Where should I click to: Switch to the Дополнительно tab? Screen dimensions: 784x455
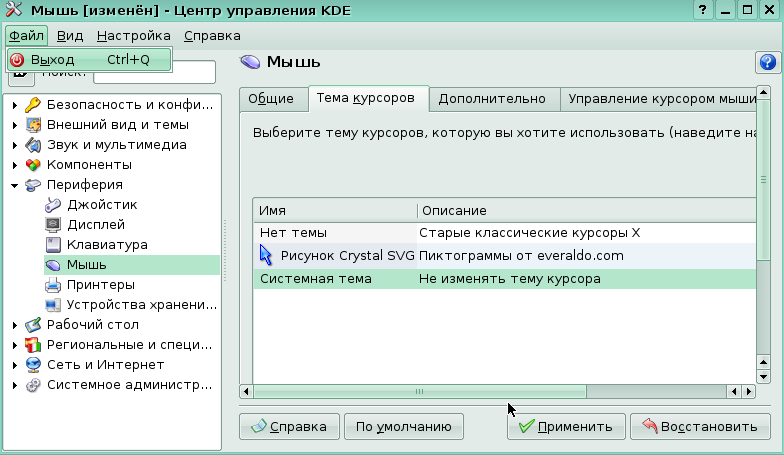pos(492,98)
